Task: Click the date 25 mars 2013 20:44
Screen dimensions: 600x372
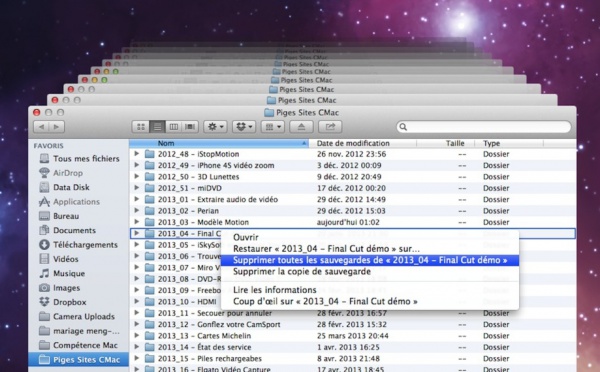Action: [352, 336]
